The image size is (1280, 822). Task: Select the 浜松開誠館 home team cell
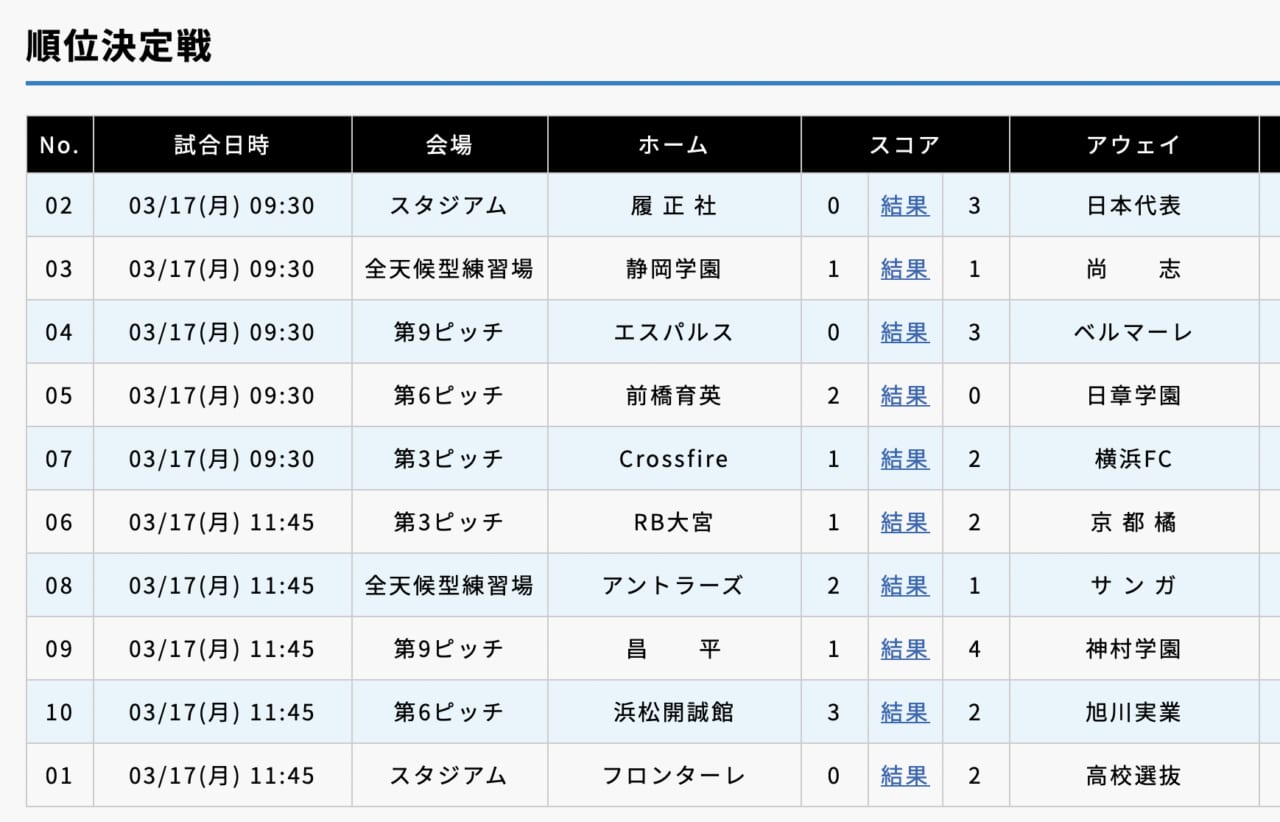[674, 712]
